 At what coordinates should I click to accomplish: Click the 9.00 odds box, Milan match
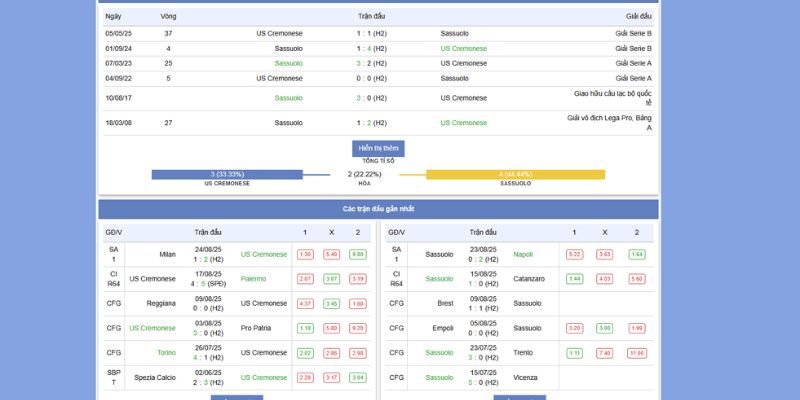(x=357, y=254)
